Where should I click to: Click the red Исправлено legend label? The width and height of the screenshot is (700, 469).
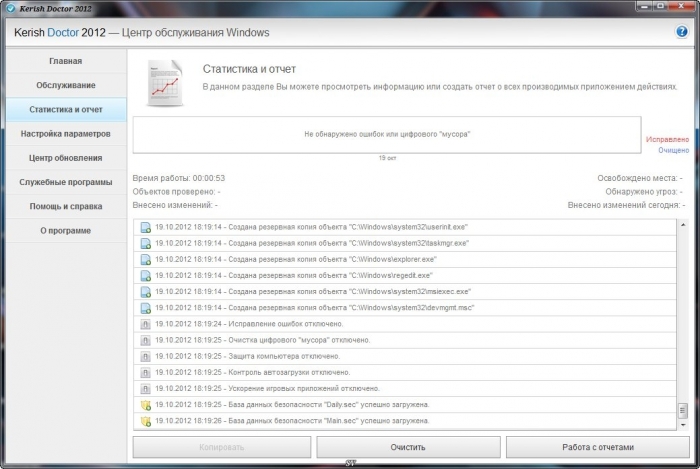coord(667,140)
